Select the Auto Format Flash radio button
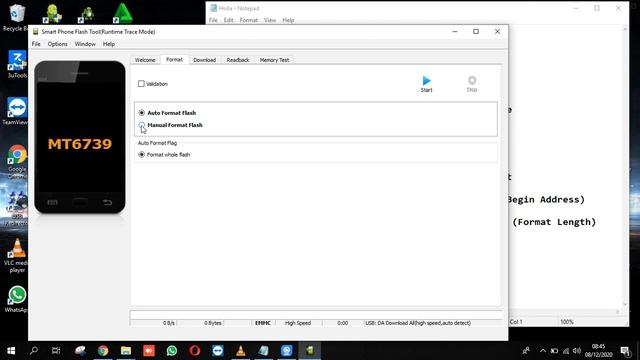 [142, 113]
